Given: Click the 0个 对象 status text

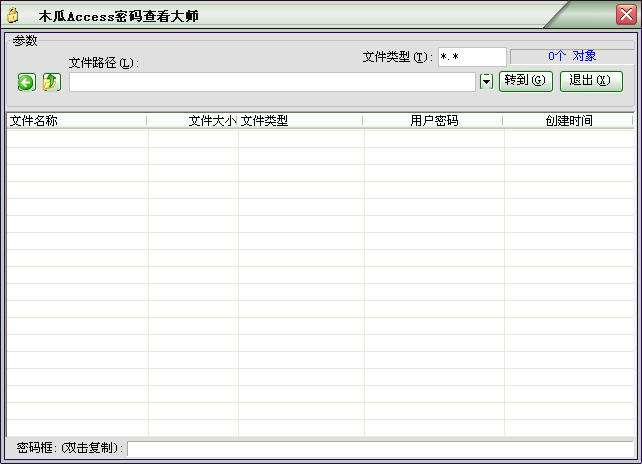Looking at the screenshot, I should click(x=572, y=56).
